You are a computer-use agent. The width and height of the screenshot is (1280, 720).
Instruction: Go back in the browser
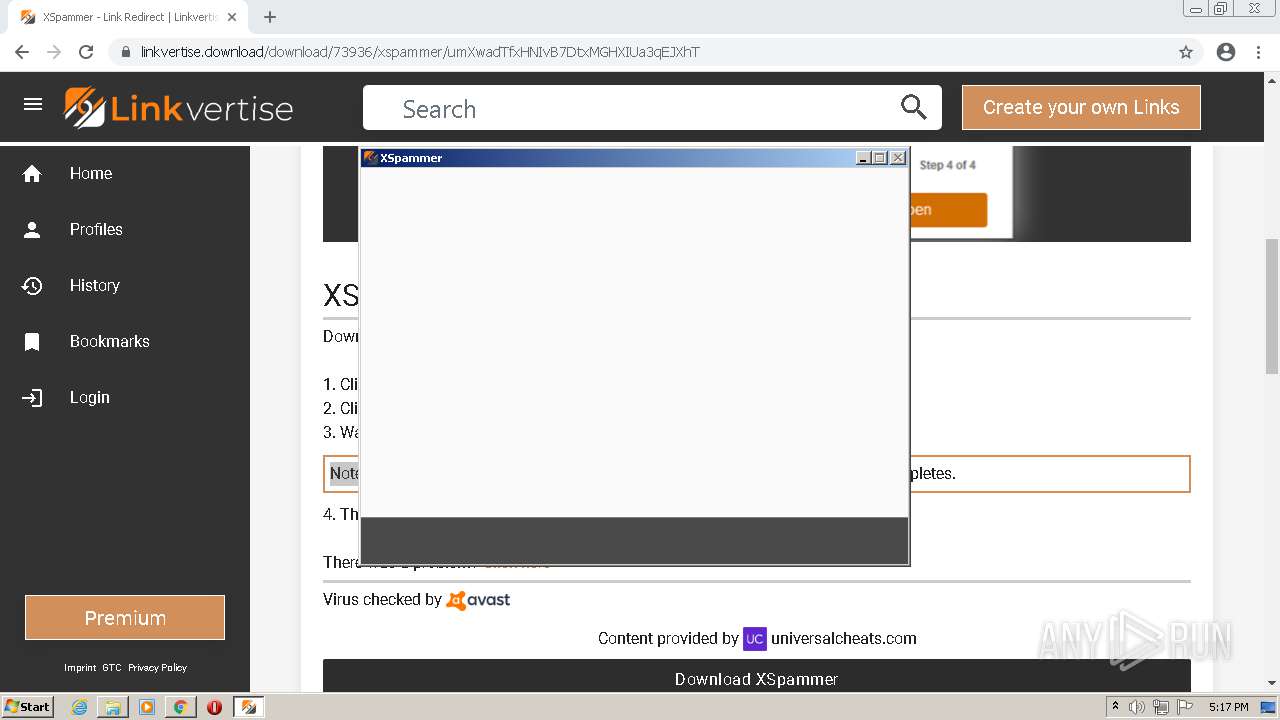point(22,52)
